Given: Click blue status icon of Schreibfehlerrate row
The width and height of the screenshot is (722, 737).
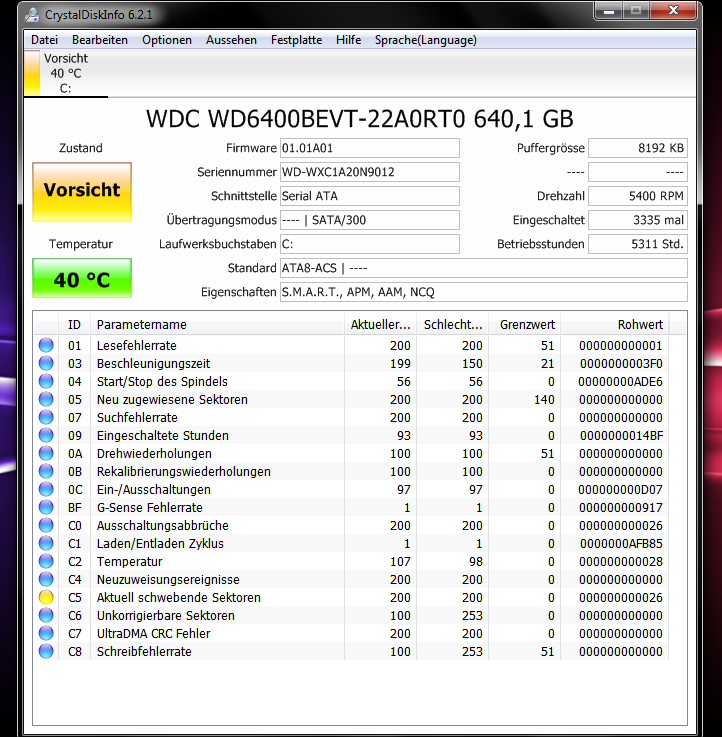Looking at the screenshot, I should pyautogui.click(x=46, y=651).
